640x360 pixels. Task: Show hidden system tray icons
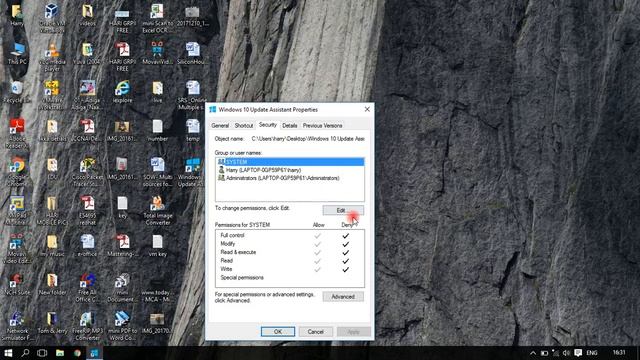pyautogui.click(x=533, y=353)
